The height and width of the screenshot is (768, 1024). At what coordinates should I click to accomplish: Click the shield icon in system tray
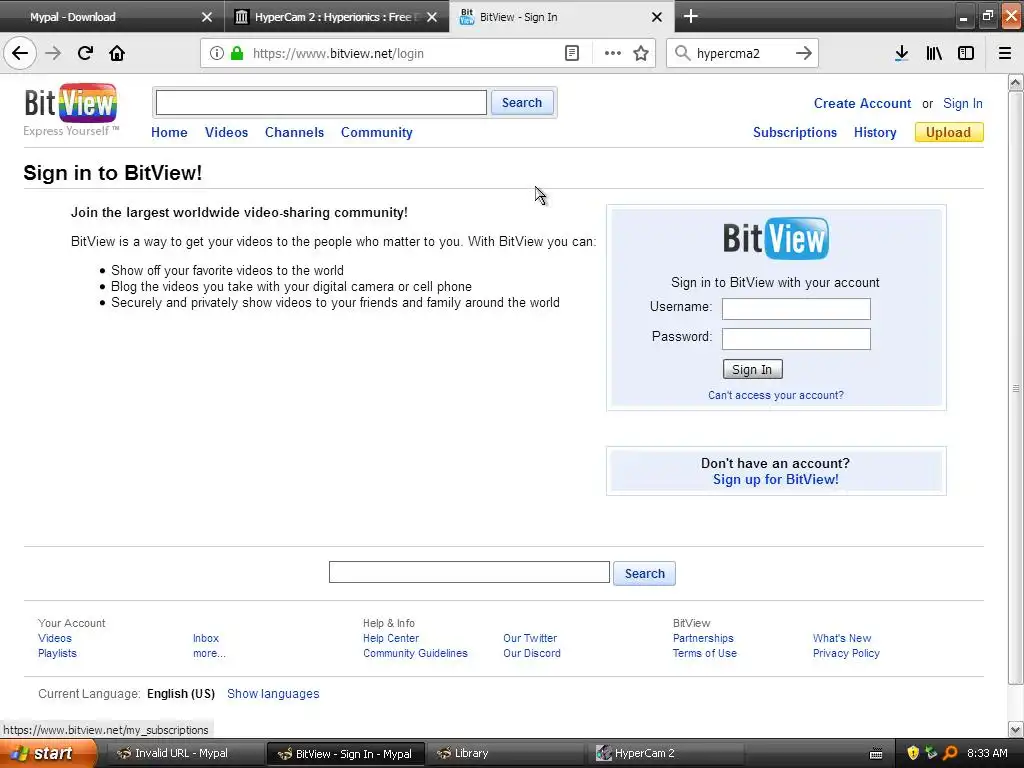[x=913, y=753]
